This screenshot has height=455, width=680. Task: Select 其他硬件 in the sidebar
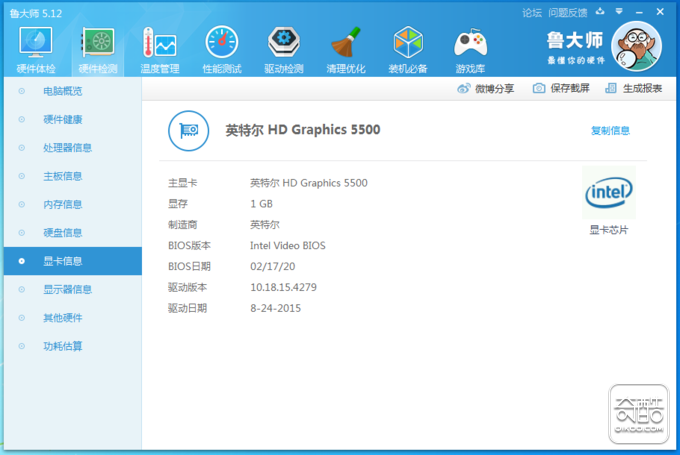pyautogui.click(x=73, y=318)
